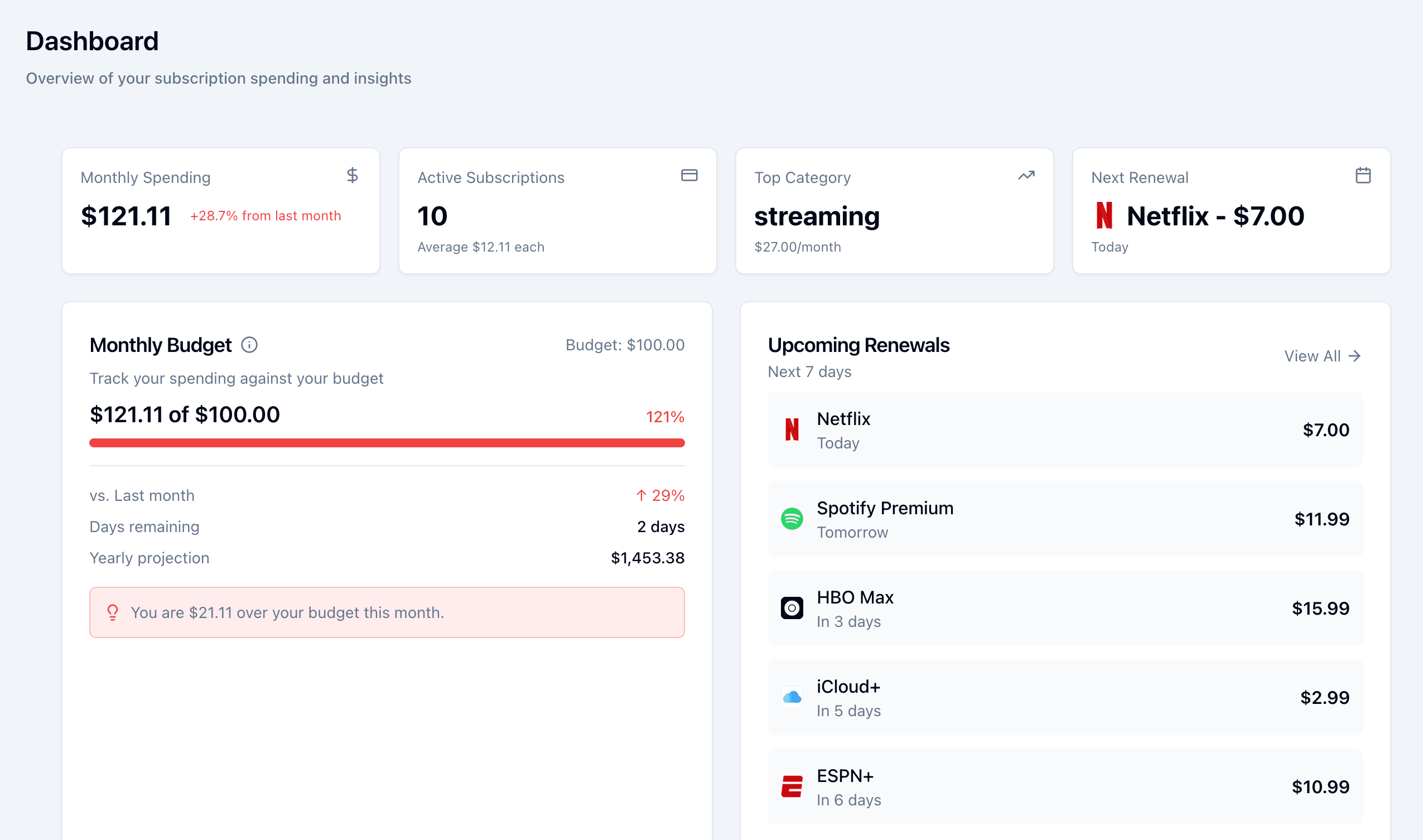Open the Monthly Budget info tooltip

249,345
